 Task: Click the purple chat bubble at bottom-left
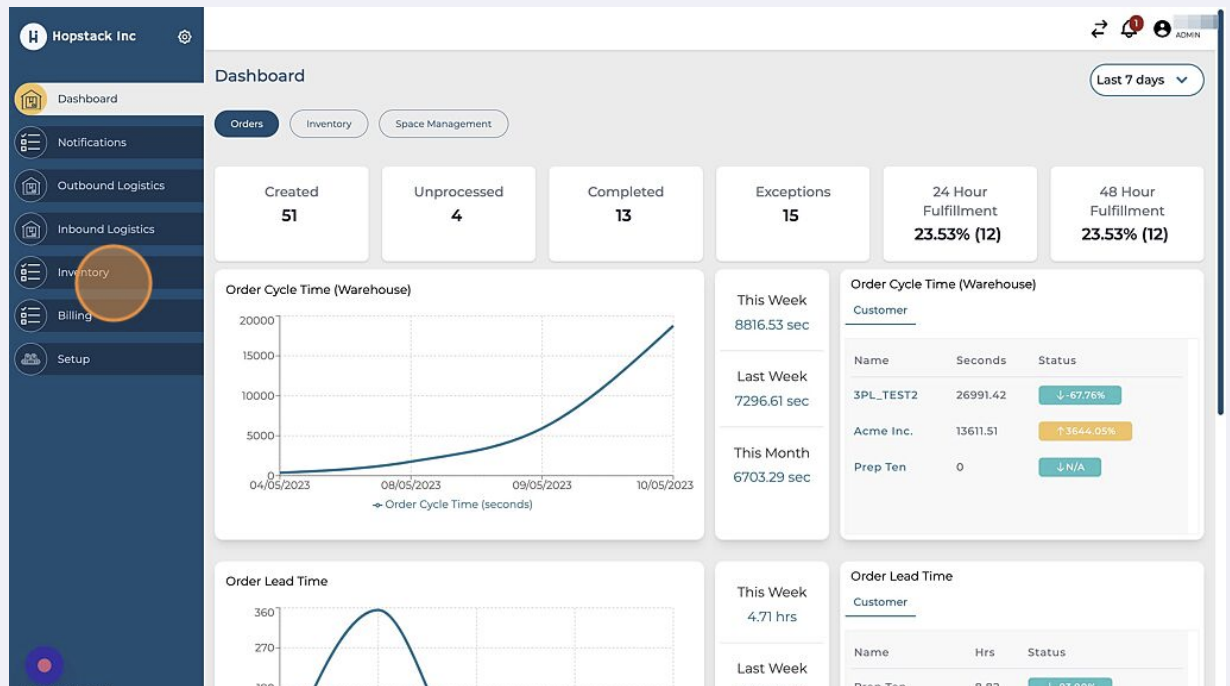click(44, 665)
